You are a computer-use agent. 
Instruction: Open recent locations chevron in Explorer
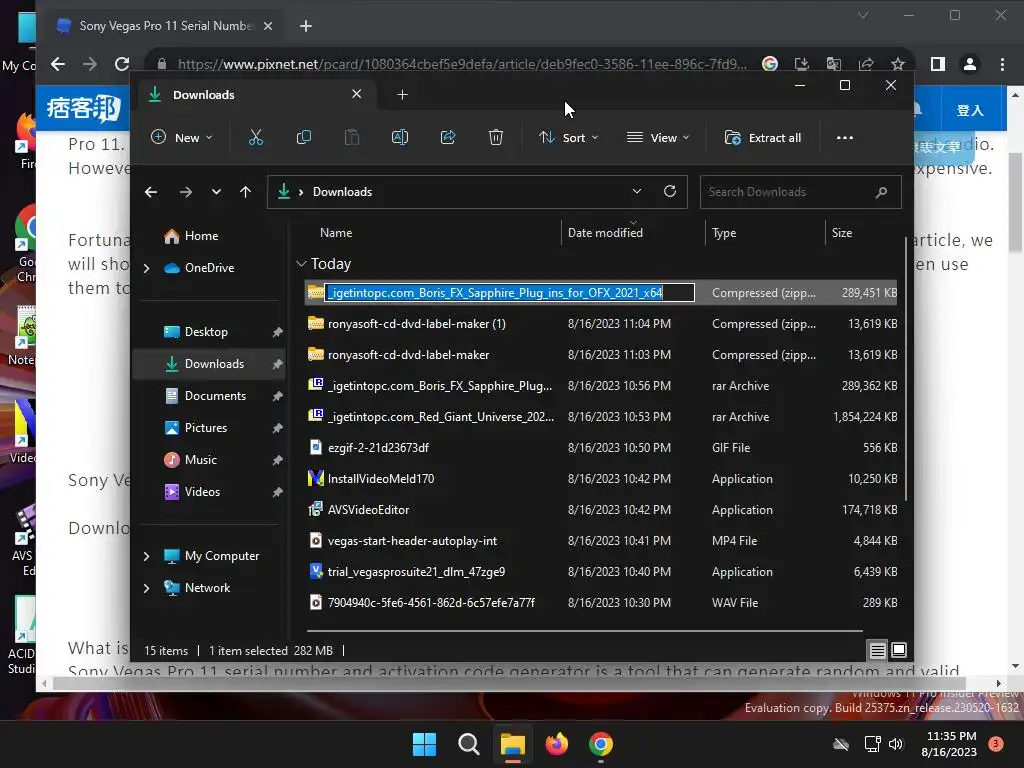point(216,192)
